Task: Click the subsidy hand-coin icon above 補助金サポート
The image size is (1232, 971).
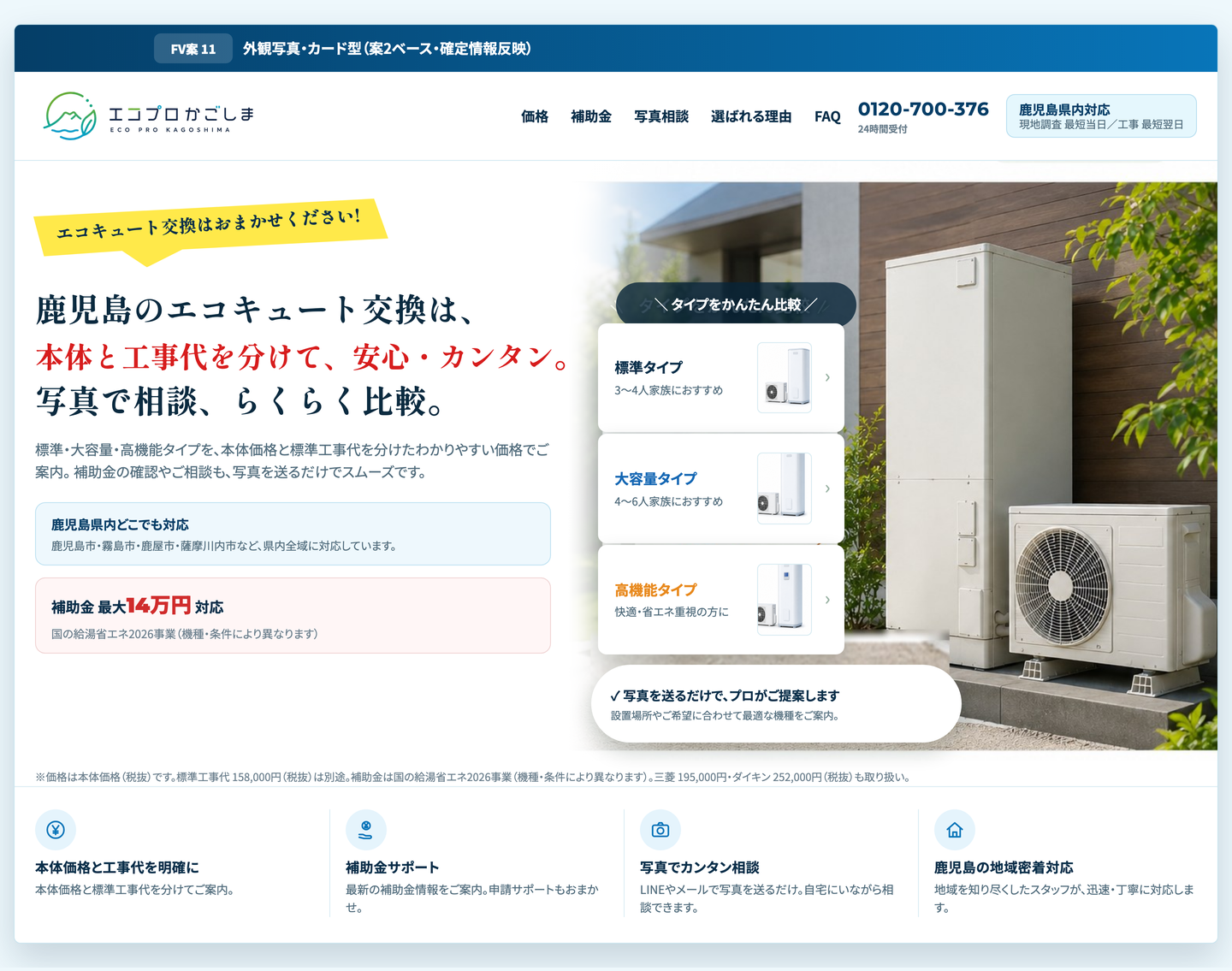Action: tap(366, 830)
